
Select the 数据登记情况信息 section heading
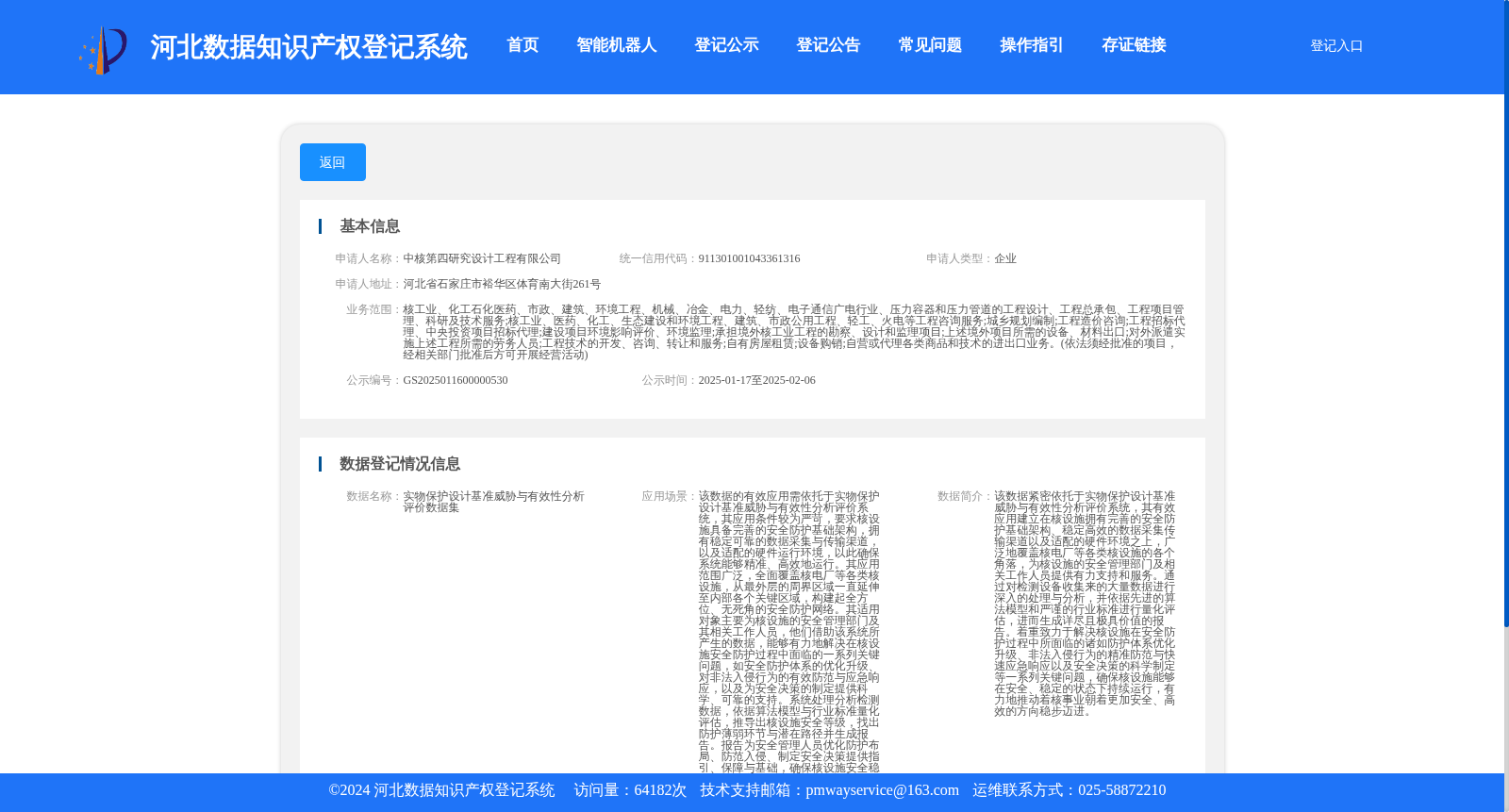click(x=400, y=464)
